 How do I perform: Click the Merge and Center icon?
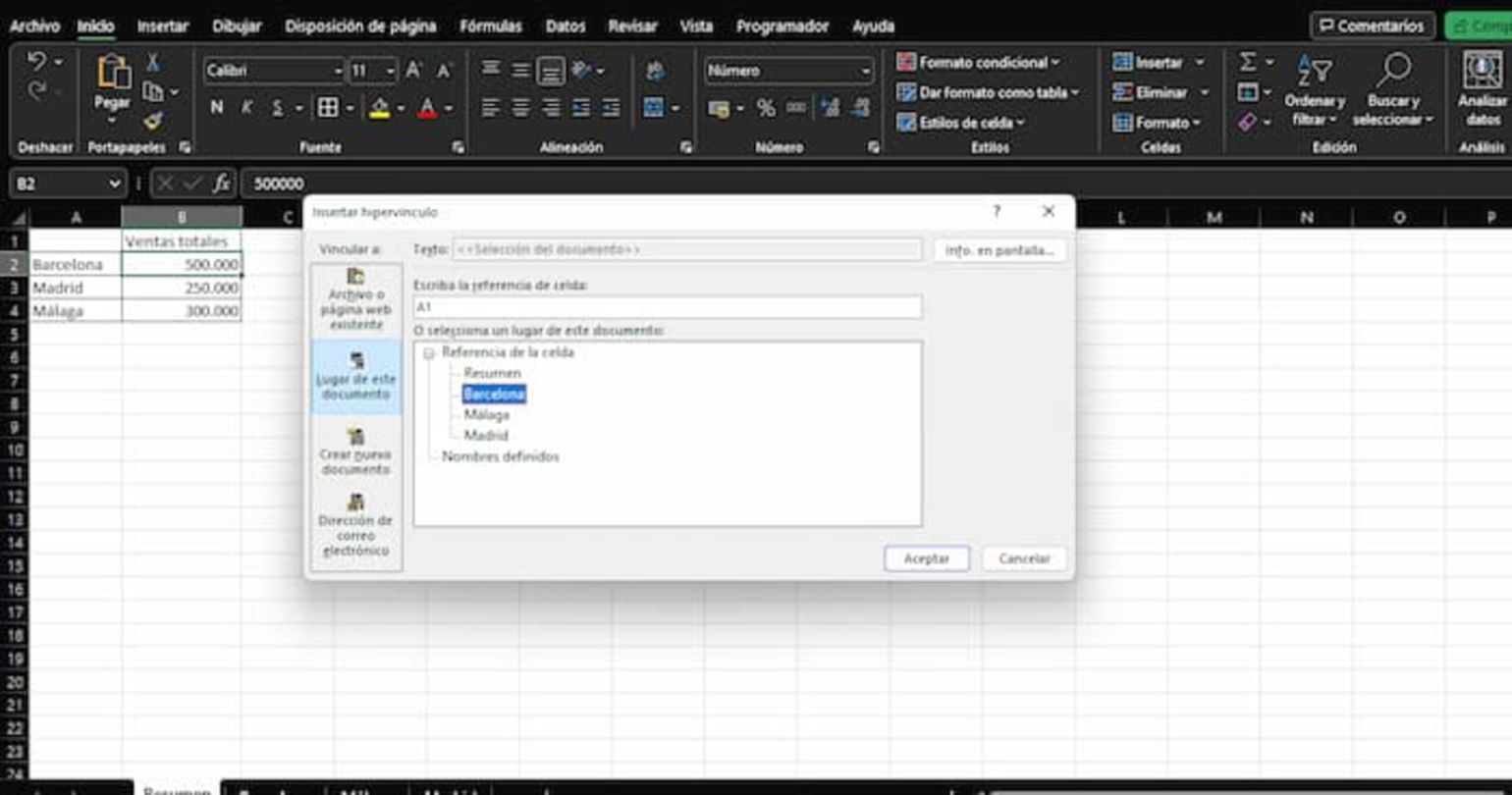pyautogui.click(x=654, y=108)
